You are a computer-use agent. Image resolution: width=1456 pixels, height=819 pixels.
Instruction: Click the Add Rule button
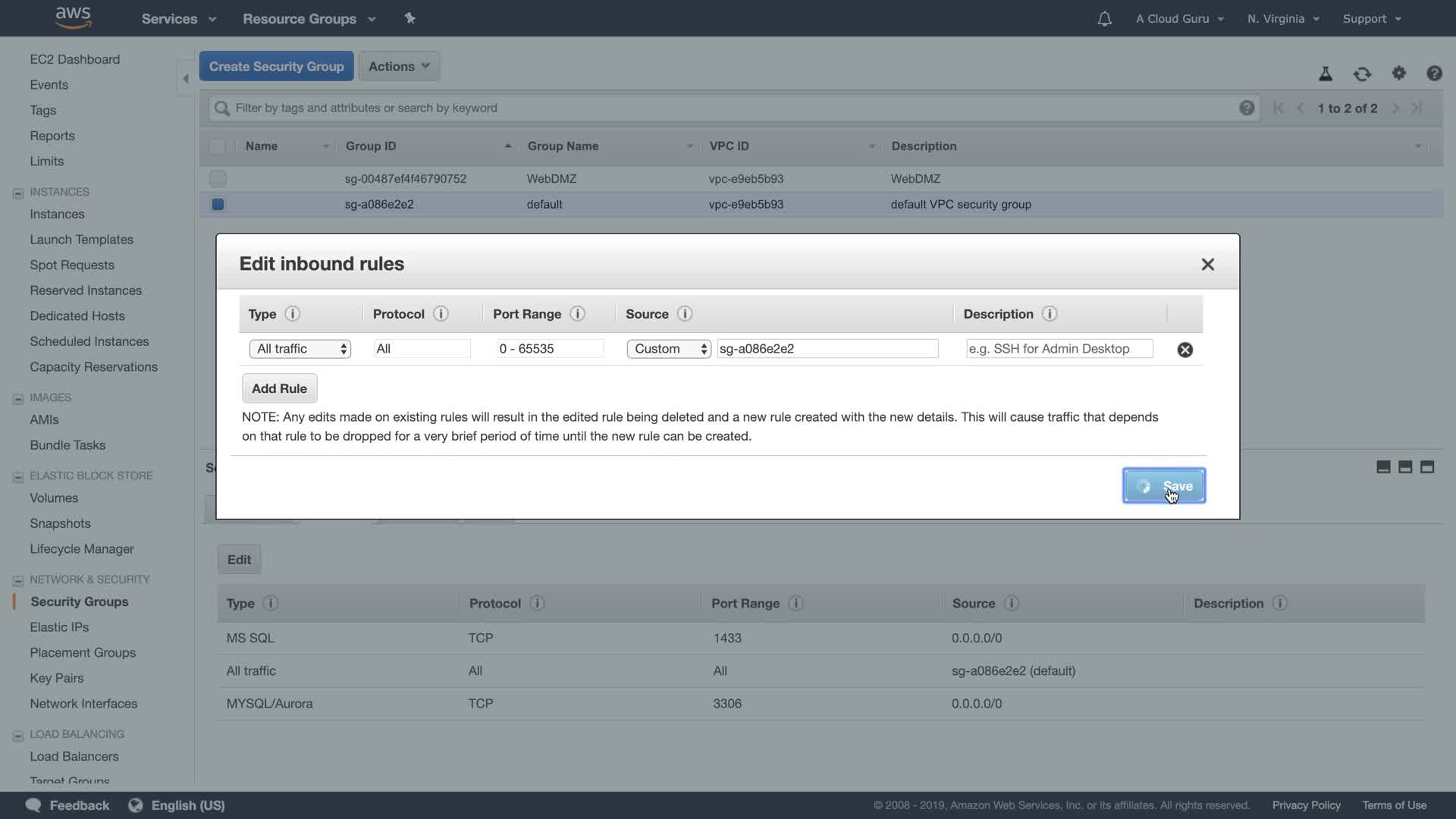(x=279, y=388)
